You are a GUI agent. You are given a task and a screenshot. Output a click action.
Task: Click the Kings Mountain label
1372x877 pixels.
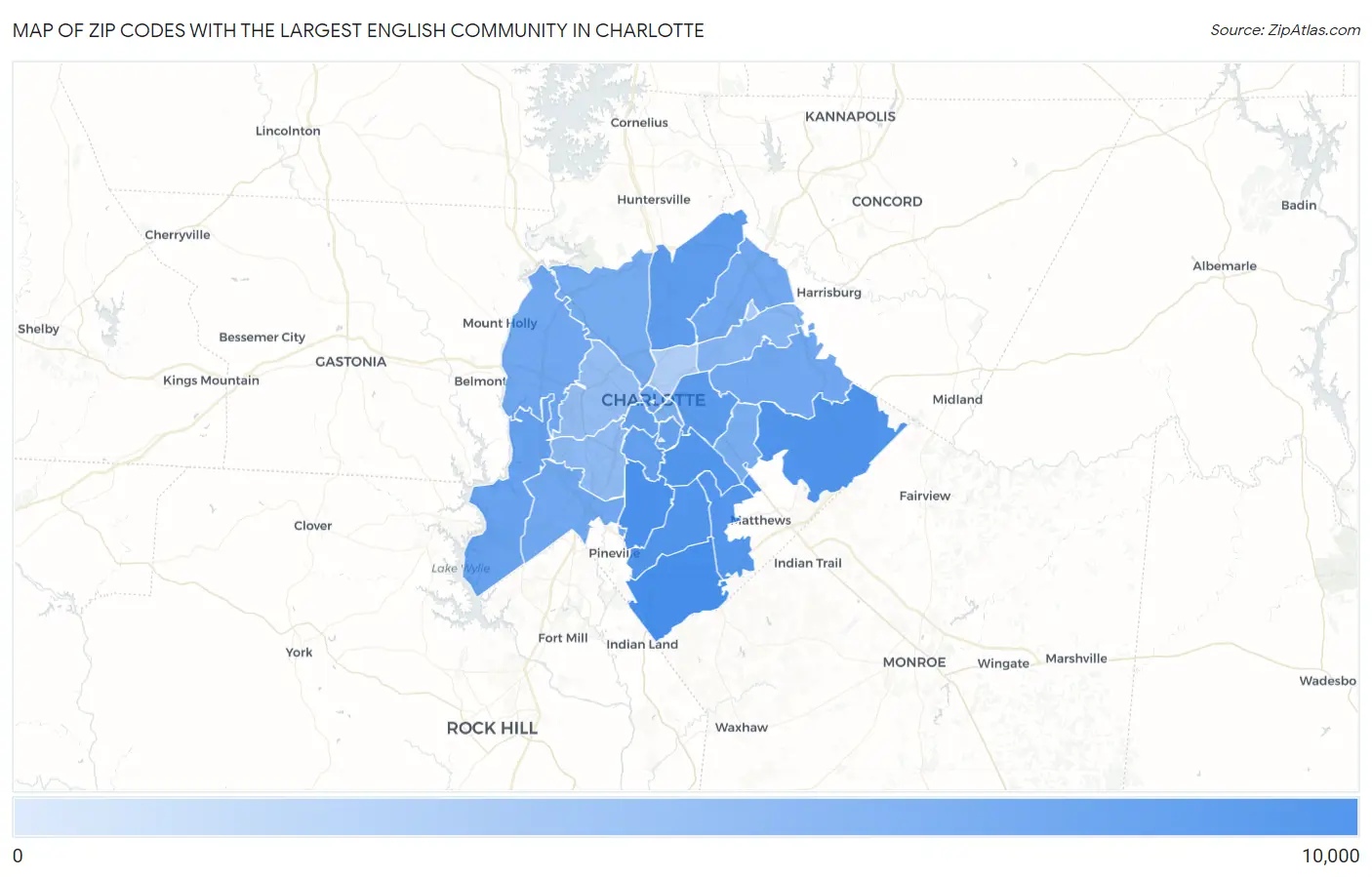click(x=211, y=380)
